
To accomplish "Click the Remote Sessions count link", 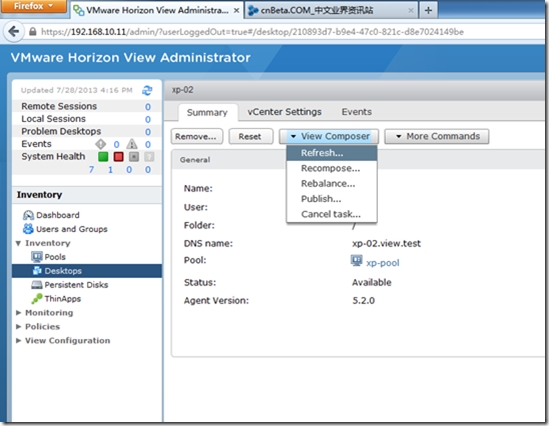I will point(148,106).
